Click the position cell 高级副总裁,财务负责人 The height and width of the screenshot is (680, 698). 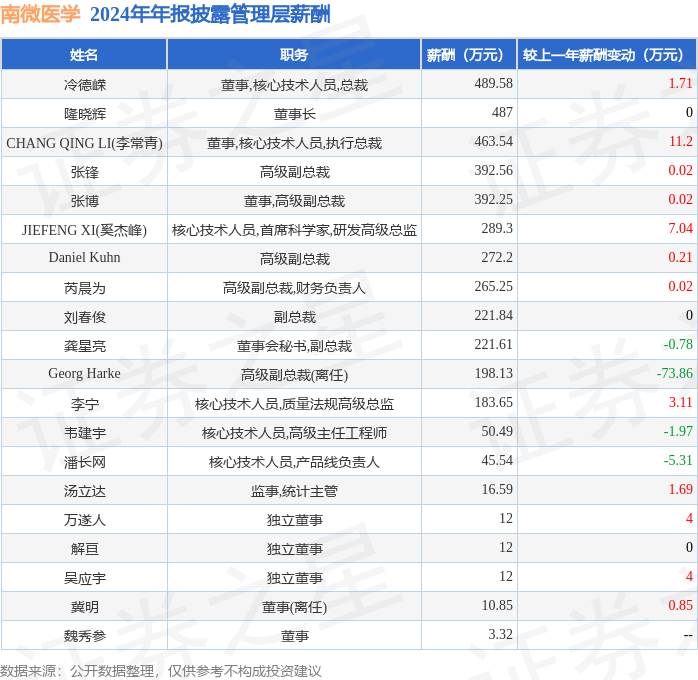294,288
